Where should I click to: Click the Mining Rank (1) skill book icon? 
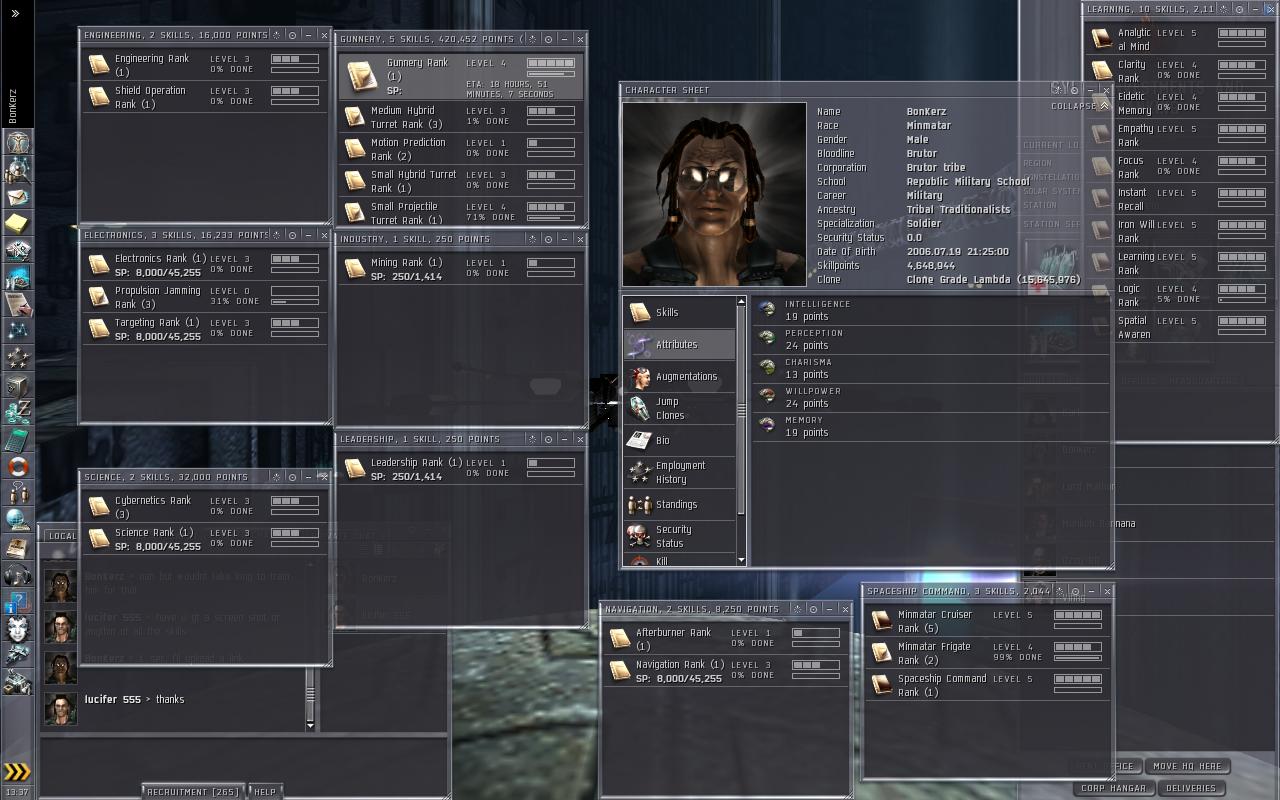pyautogui.click(x=354, y=268)
